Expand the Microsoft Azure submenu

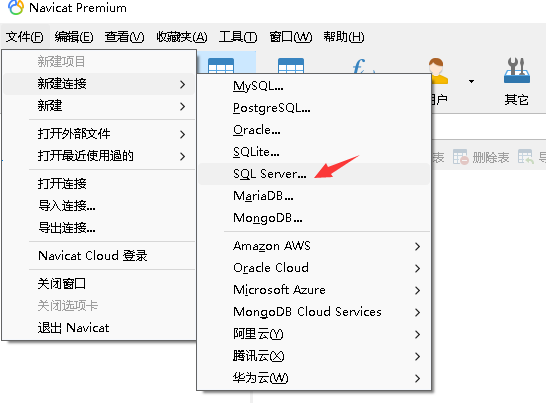click(314, 290)
